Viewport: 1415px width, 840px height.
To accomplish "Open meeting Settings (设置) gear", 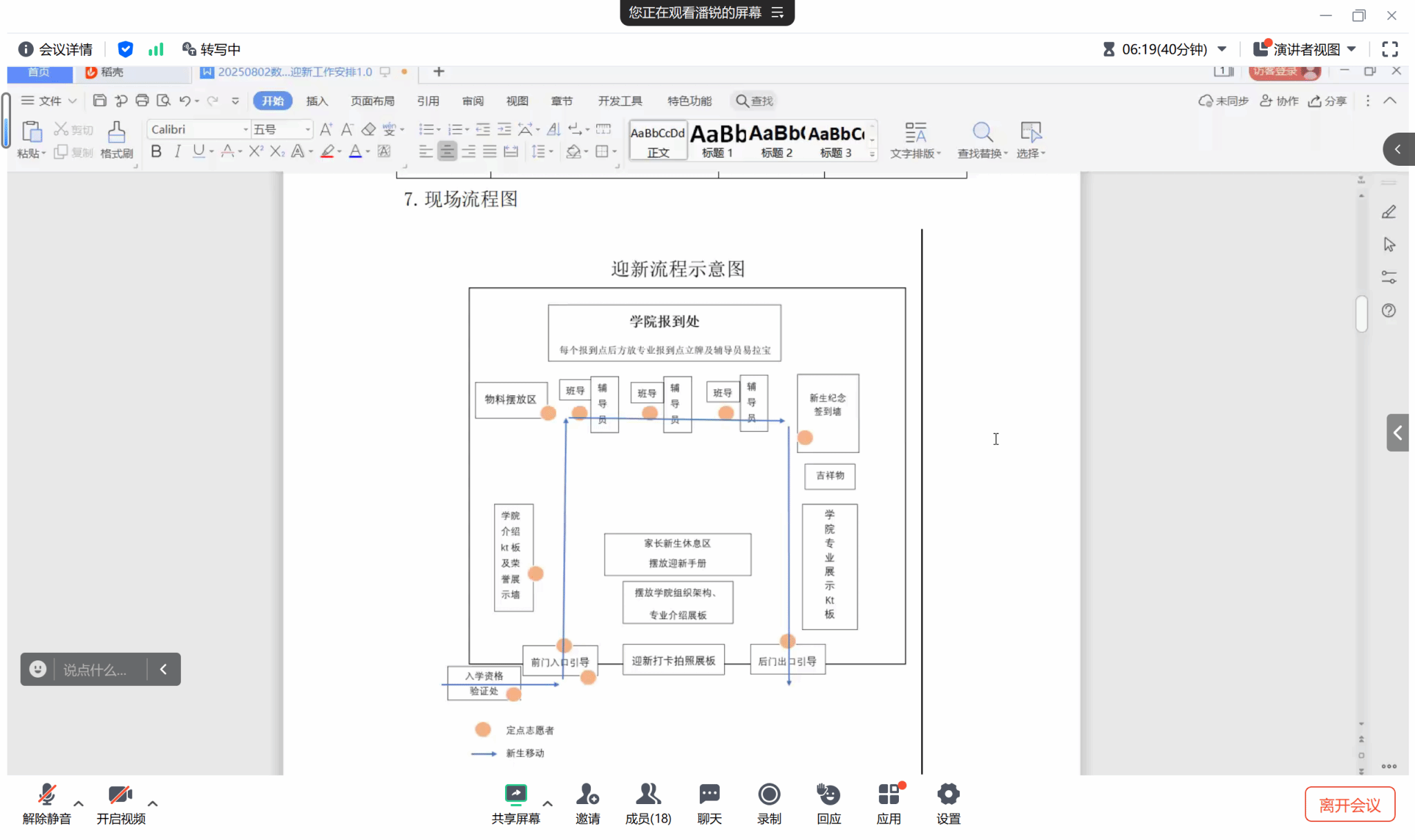I will pyautogui.click(x=949, y=795).
